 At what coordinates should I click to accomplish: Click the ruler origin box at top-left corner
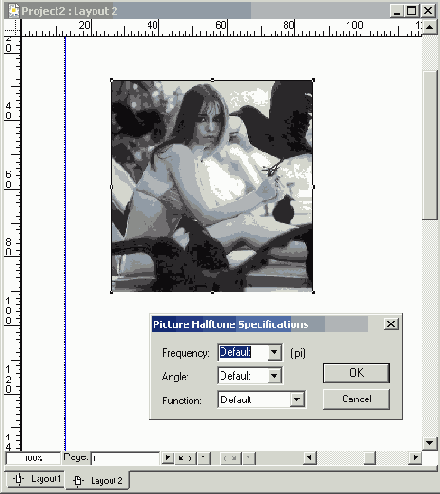point(12,28)
